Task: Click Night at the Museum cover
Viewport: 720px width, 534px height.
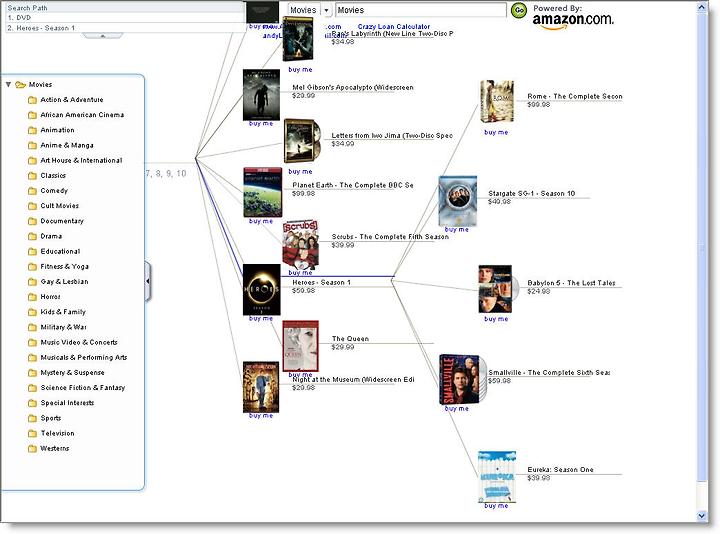Action: point(261,387)
